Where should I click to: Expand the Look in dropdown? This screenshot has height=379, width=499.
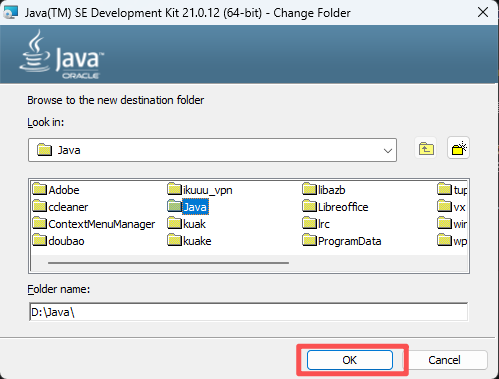387,150
